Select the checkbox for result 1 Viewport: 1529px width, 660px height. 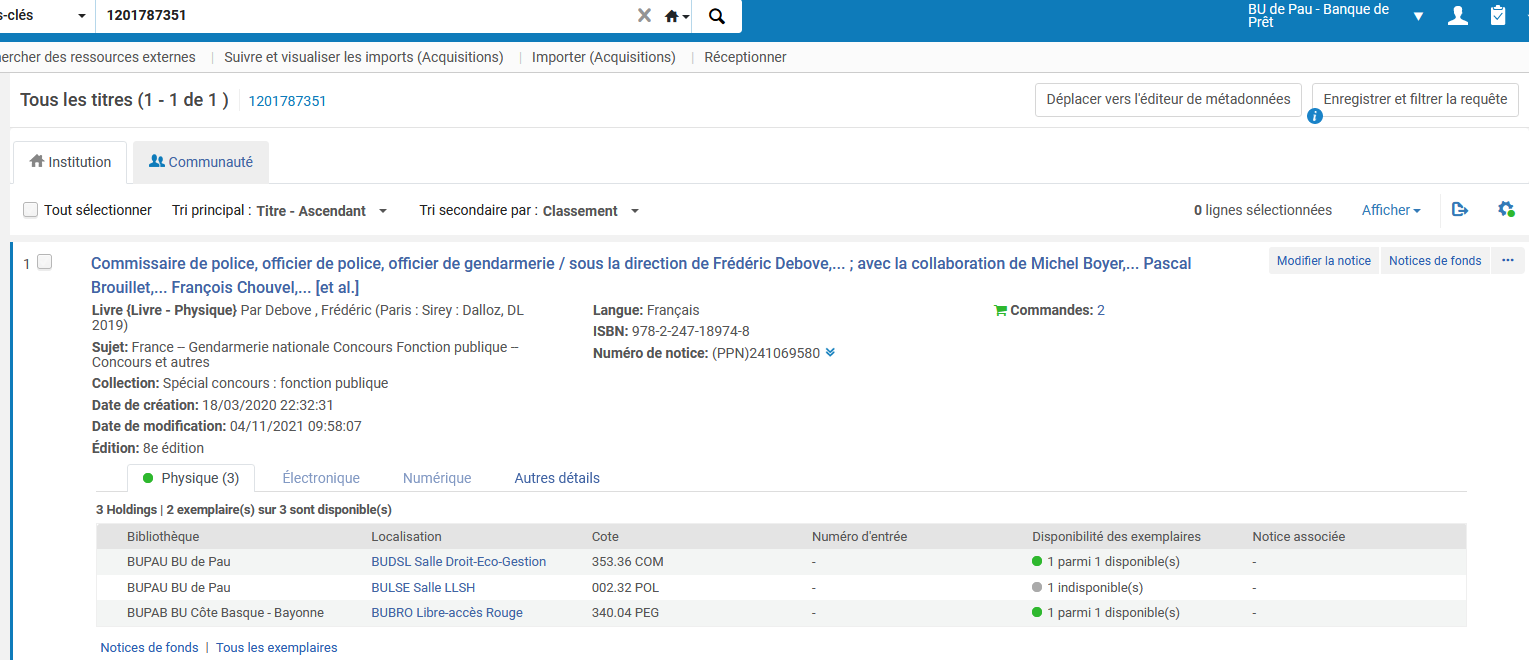(x=44, y=263)
